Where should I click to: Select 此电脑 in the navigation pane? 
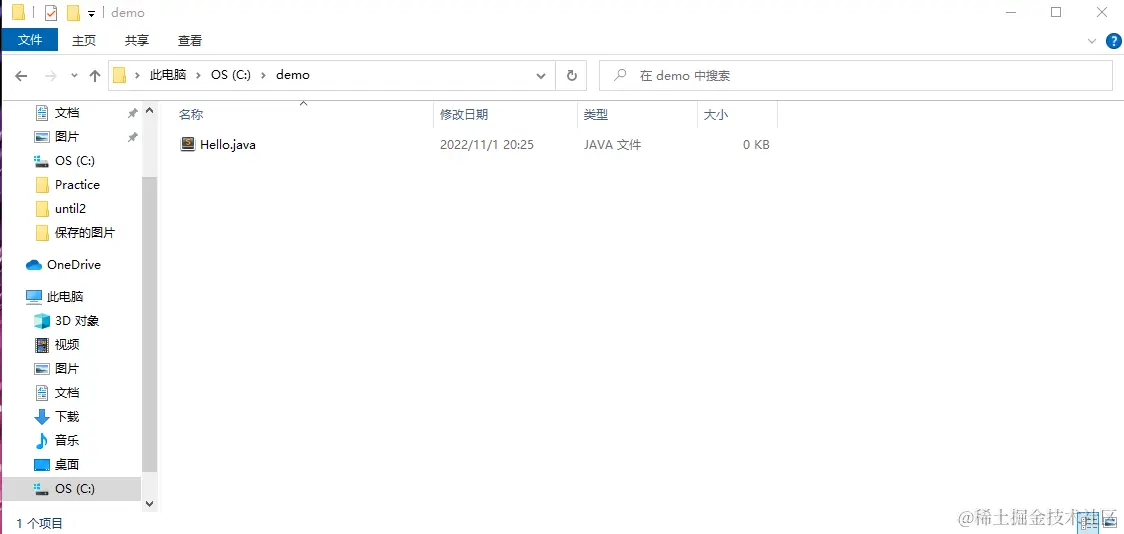(x=65, y=297)
